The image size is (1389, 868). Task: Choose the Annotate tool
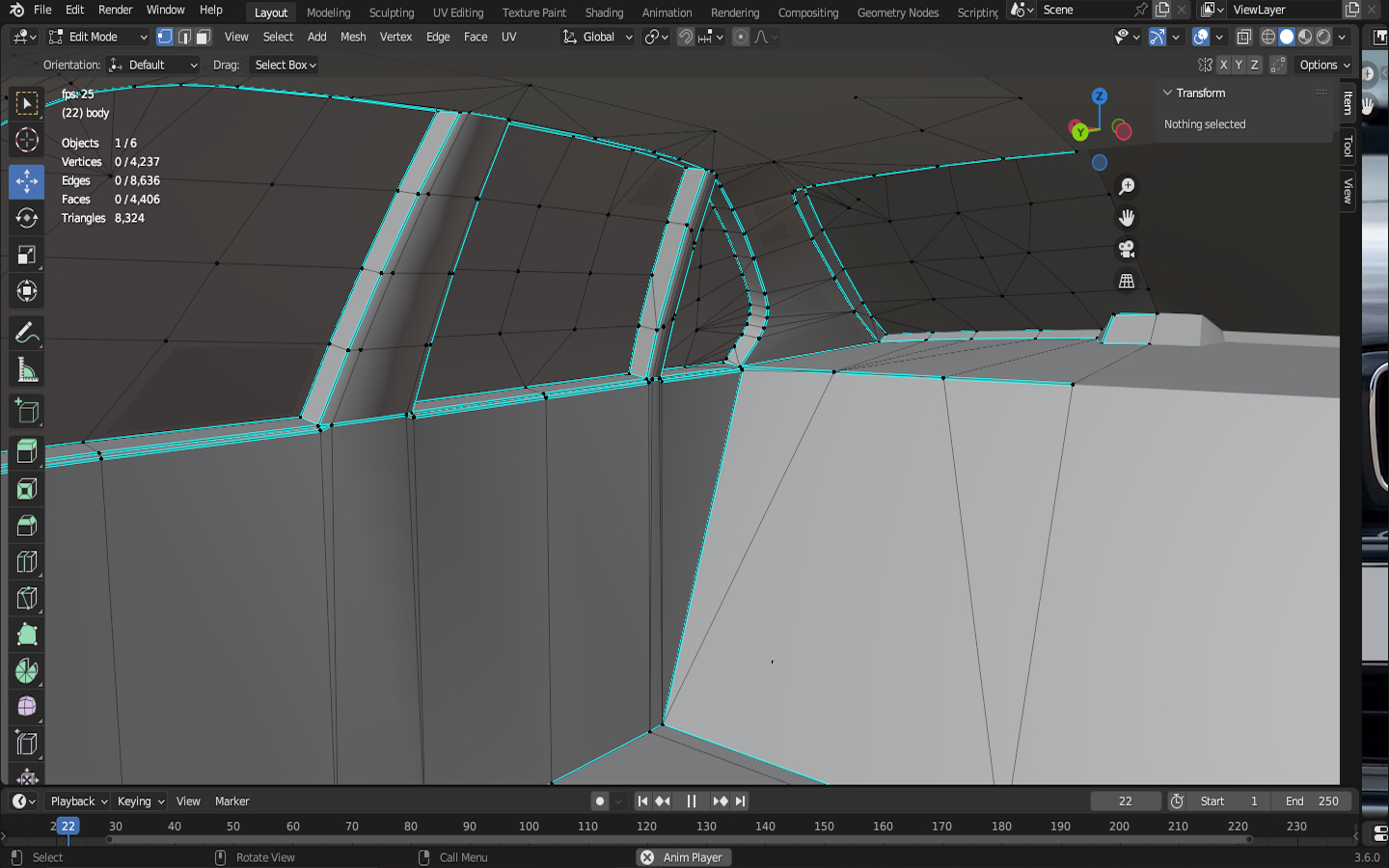click(x=27, y=334)
